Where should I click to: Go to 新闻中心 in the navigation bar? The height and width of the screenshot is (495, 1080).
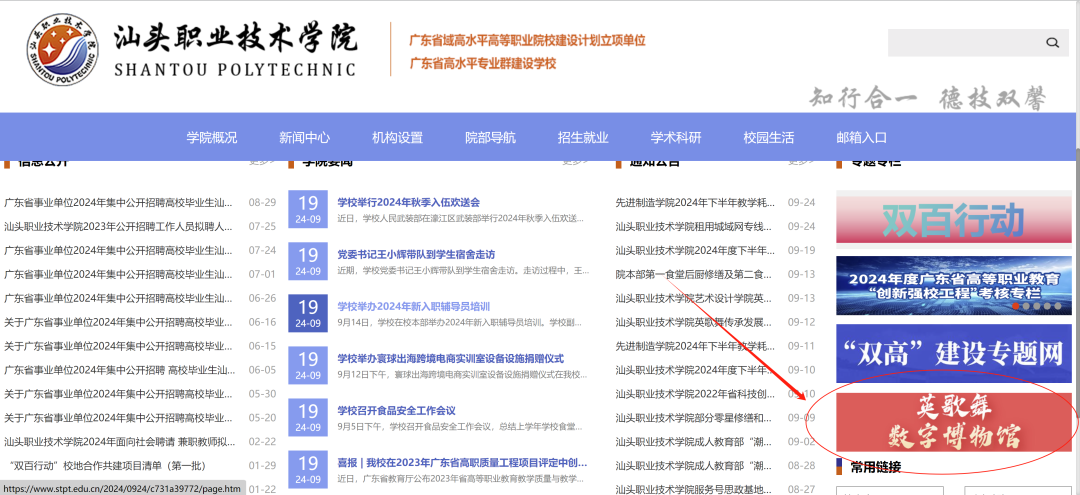click(304, 138)
